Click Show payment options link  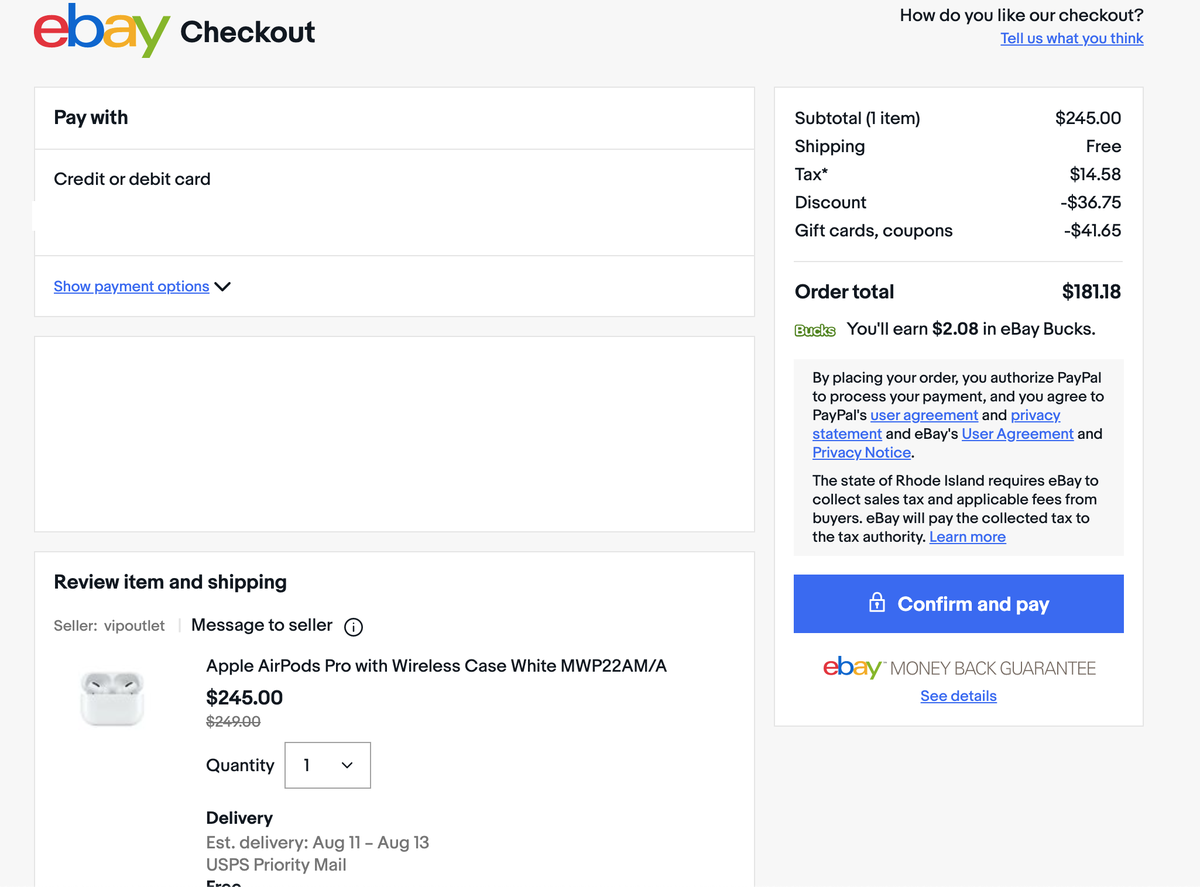pyautogui.click(x=132, y=286)
